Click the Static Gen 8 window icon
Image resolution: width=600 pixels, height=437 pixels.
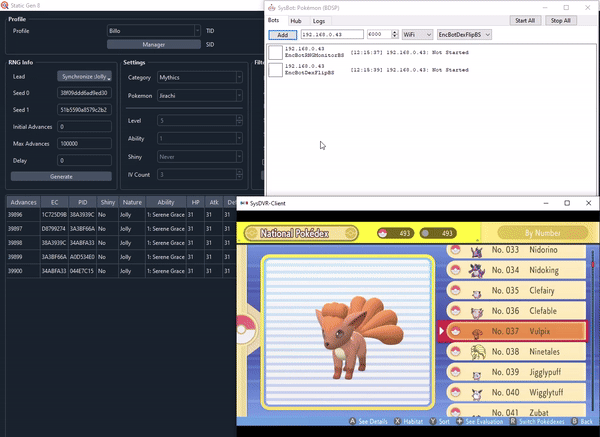point(4,5)
